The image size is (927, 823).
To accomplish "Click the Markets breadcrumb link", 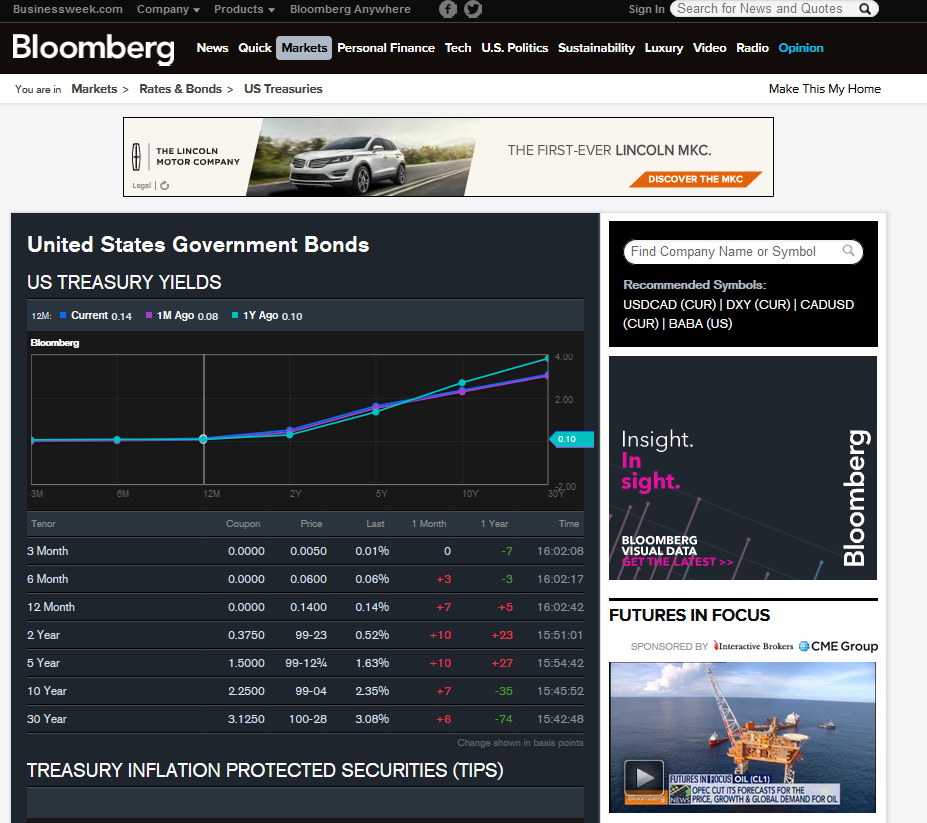I will click(94, 89).
